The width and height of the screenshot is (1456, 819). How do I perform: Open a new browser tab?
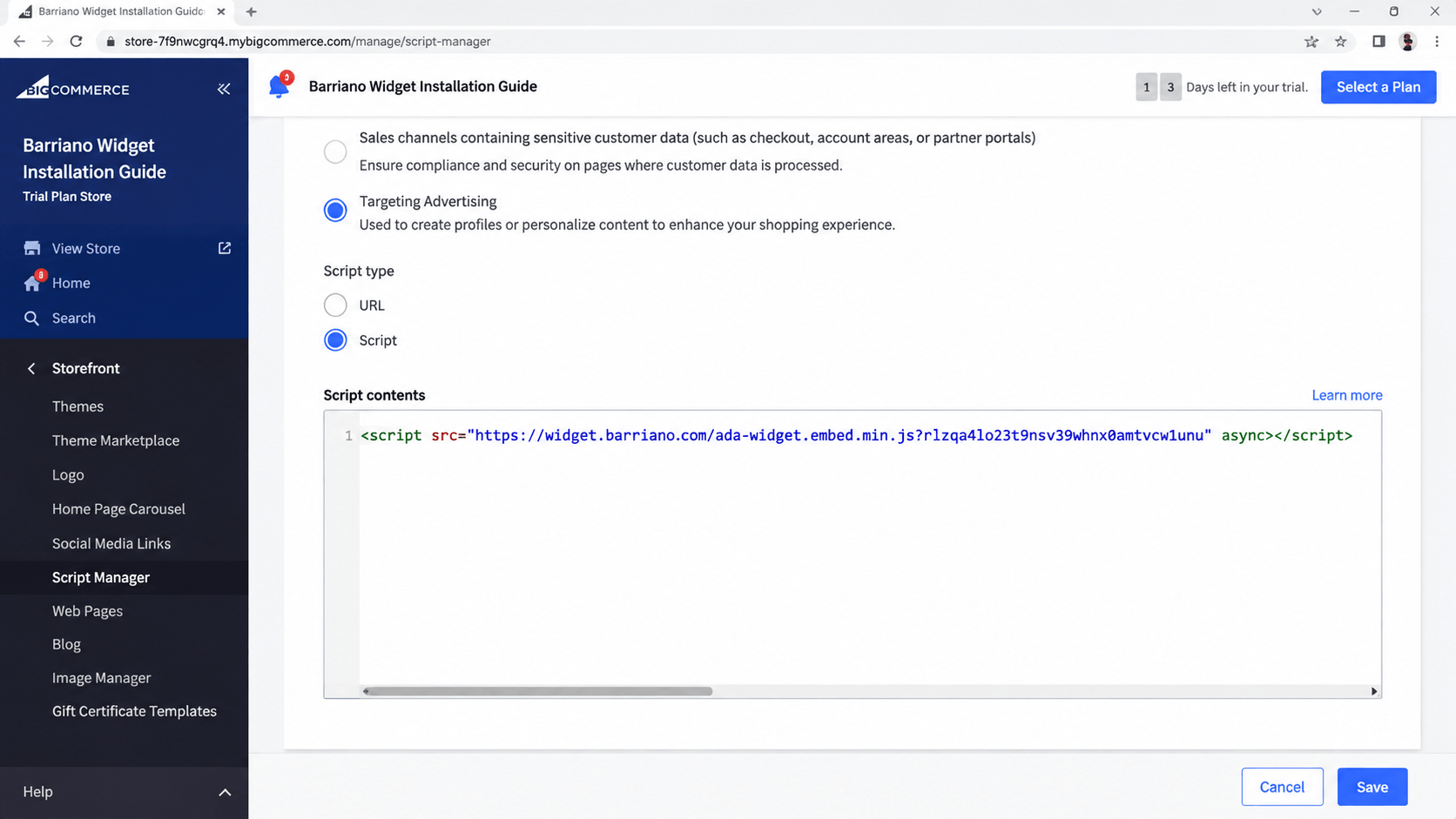click(x=252, y=11)
